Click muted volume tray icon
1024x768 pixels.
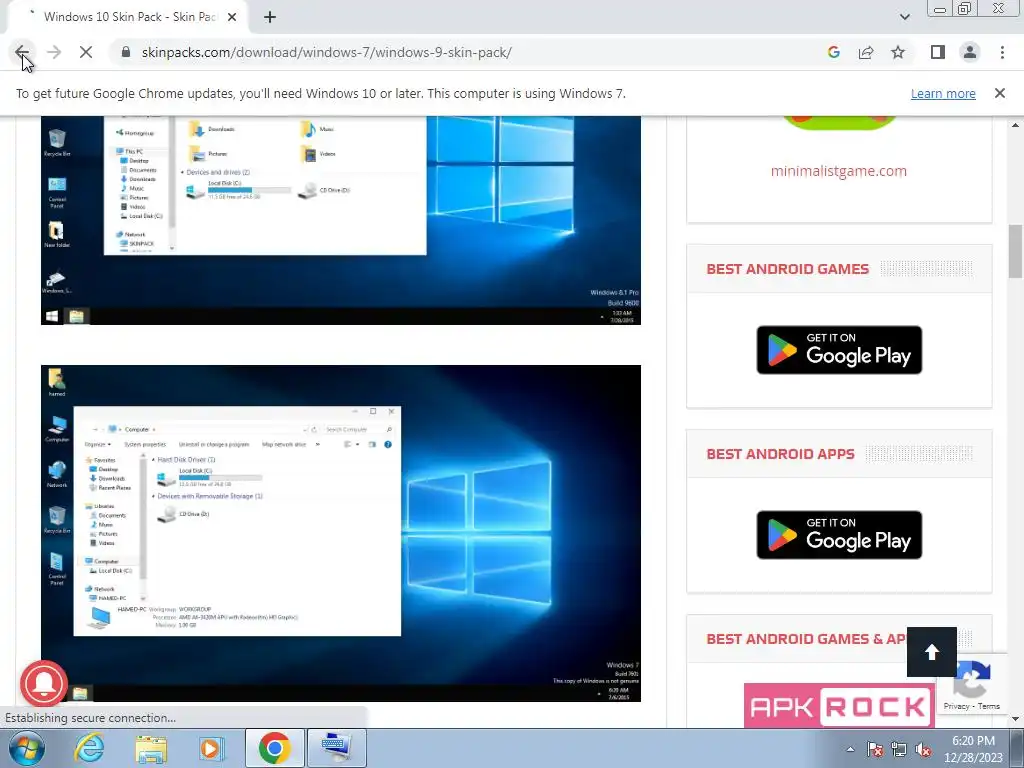[x=923, y=749]
